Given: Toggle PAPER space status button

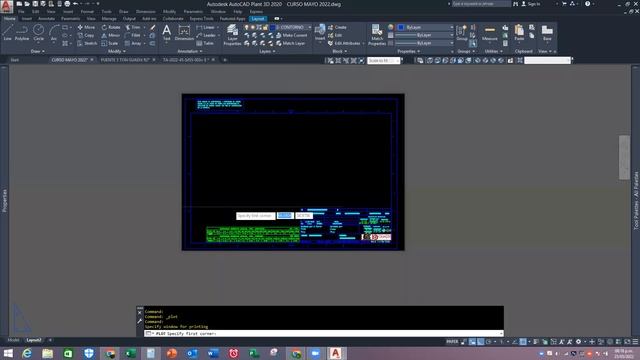Looking at the screenshot, I should pyautogui.click(x=452, y=342).
